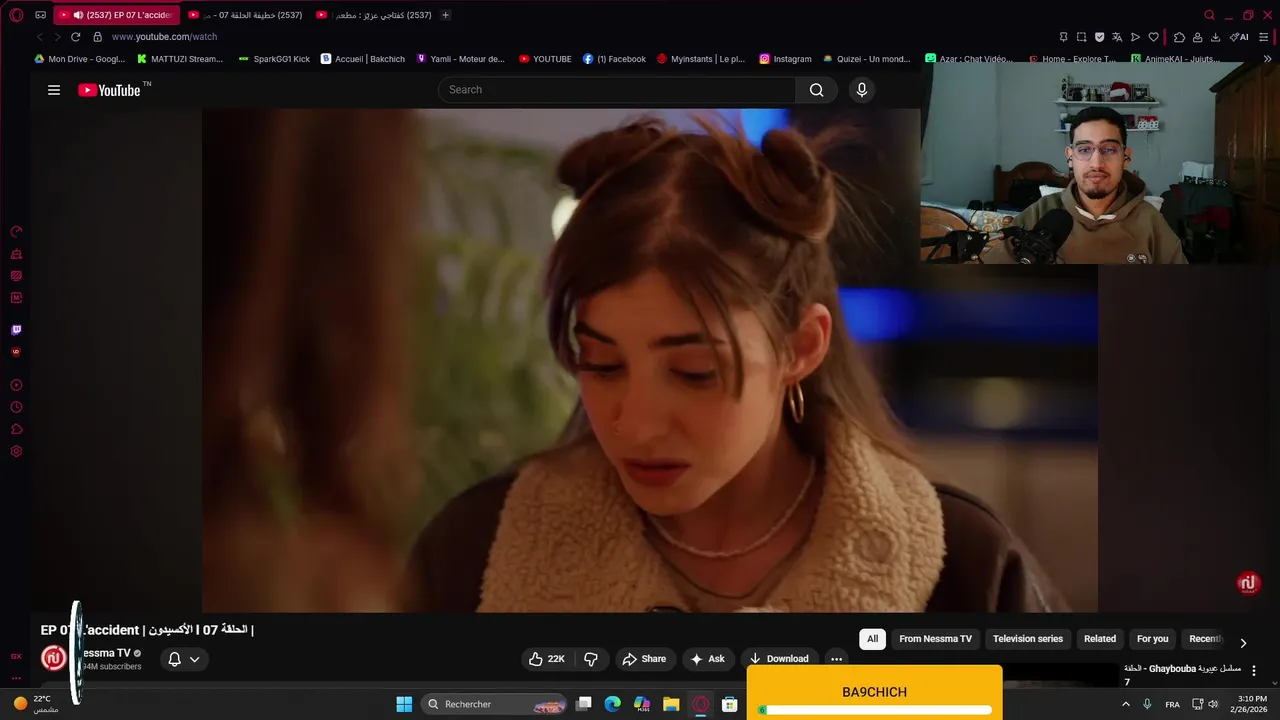The height and width of the screenshot is (720, 1280).
Task: Select 'Television series' filter chip
Action: coord(1028,639)
